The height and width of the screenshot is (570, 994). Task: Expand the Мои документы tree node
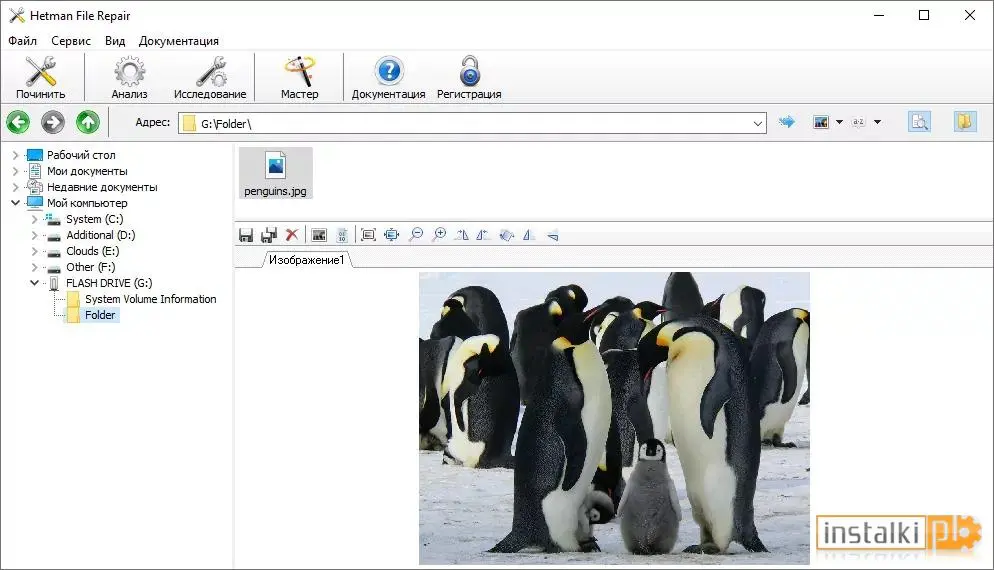click(x=16, y=171)
